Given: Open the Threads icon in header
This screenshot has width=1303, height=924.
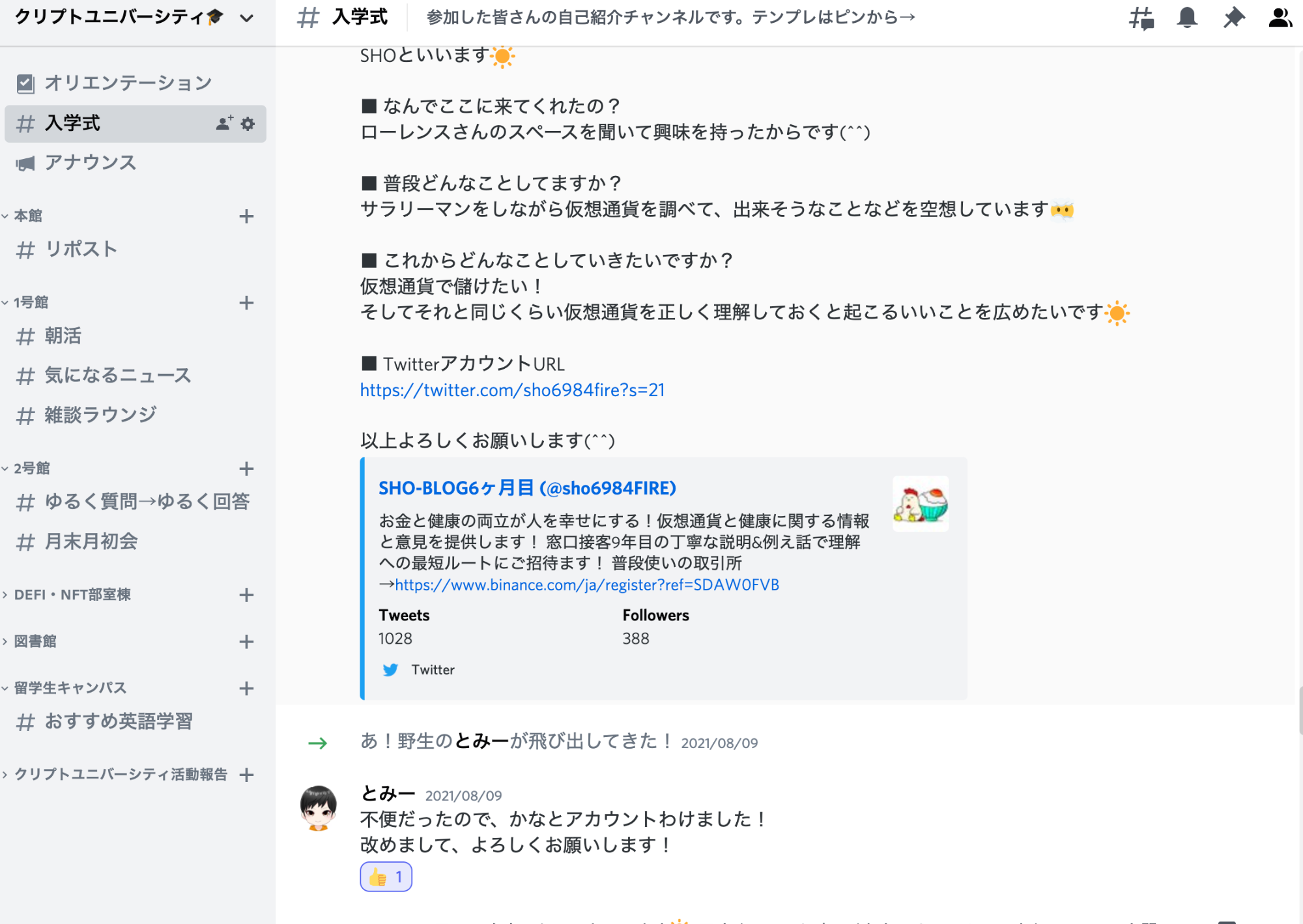Looking at the screenshot, I should click(x=1141, y=18).
